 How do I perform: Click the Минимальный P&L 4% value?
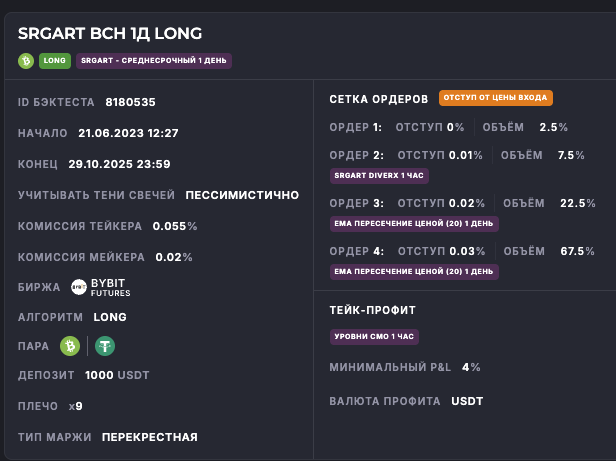pos(471,367)
